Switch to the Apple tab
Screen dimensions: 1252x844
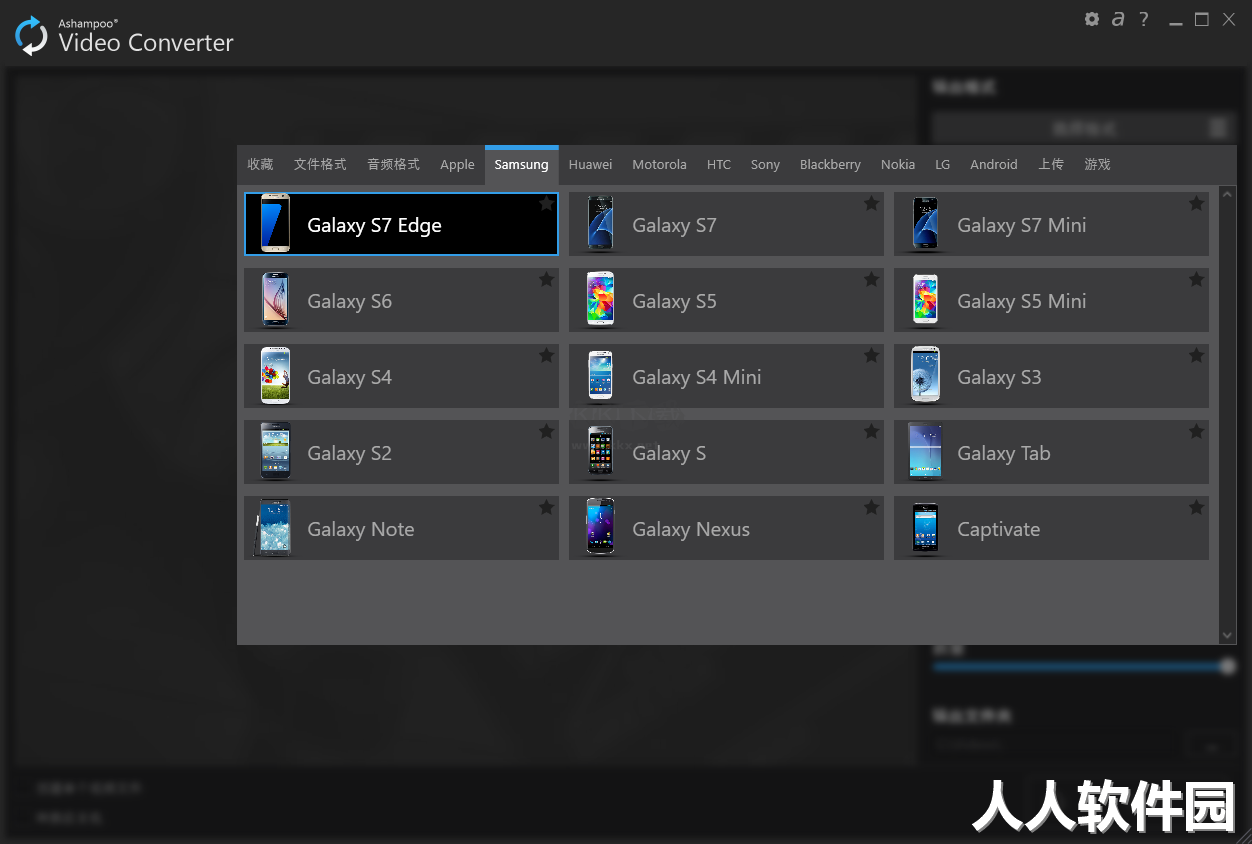(457, 165)
